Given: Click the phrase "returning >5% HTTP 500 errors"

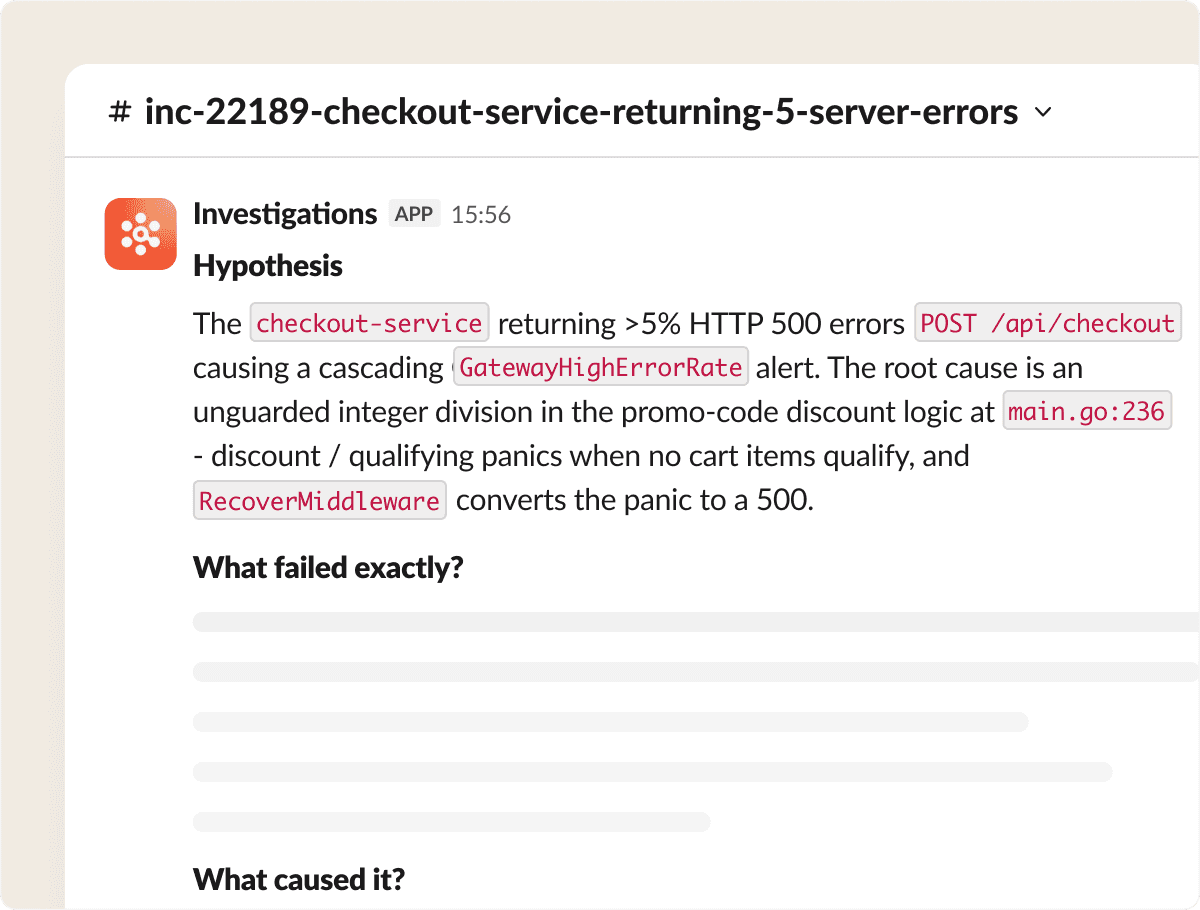Looking at the screenshot, I should 701,323.
